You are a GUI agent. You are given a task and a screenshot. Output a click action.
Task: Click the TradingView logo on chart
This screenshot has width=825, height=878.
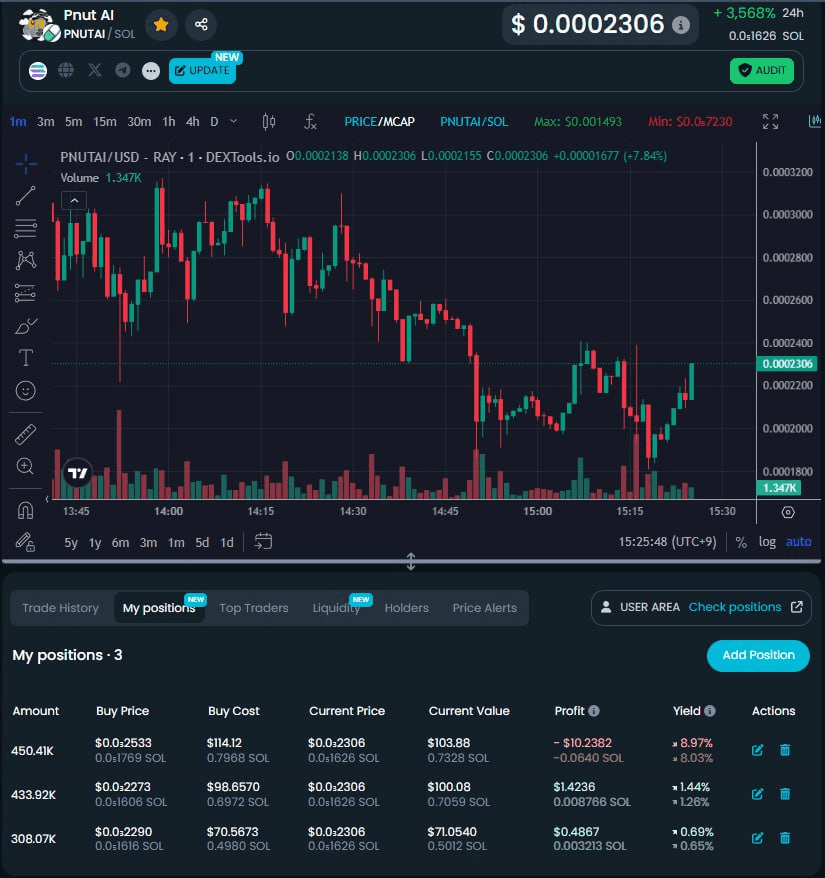point(78,473)
